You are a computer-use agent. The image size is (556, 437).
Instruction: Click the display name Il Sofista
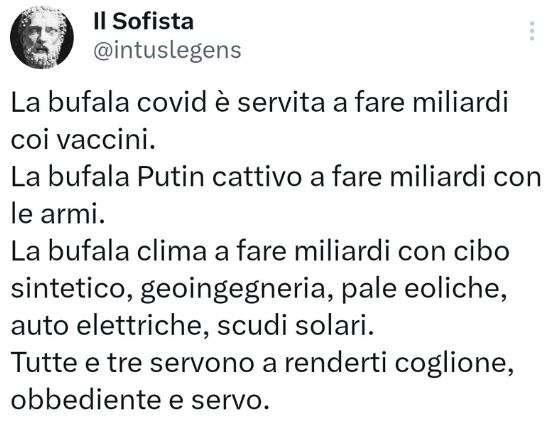click(x=144, y=21)
